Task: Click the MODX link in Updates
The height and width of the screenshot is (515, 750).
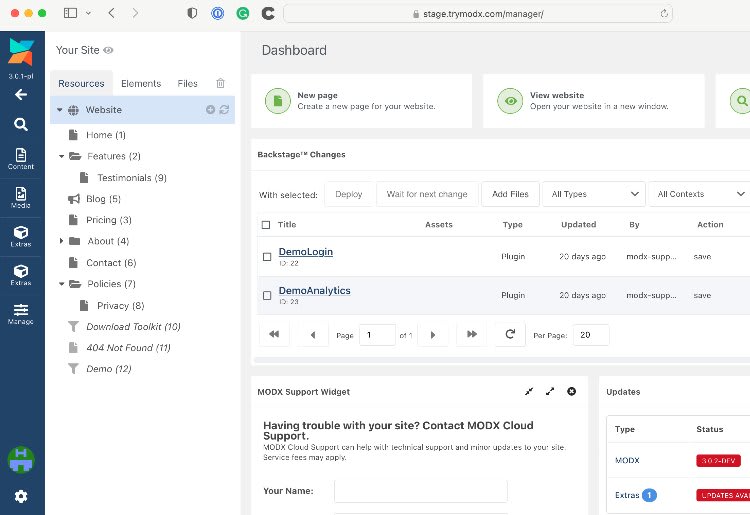Action: tap(627, 460)
